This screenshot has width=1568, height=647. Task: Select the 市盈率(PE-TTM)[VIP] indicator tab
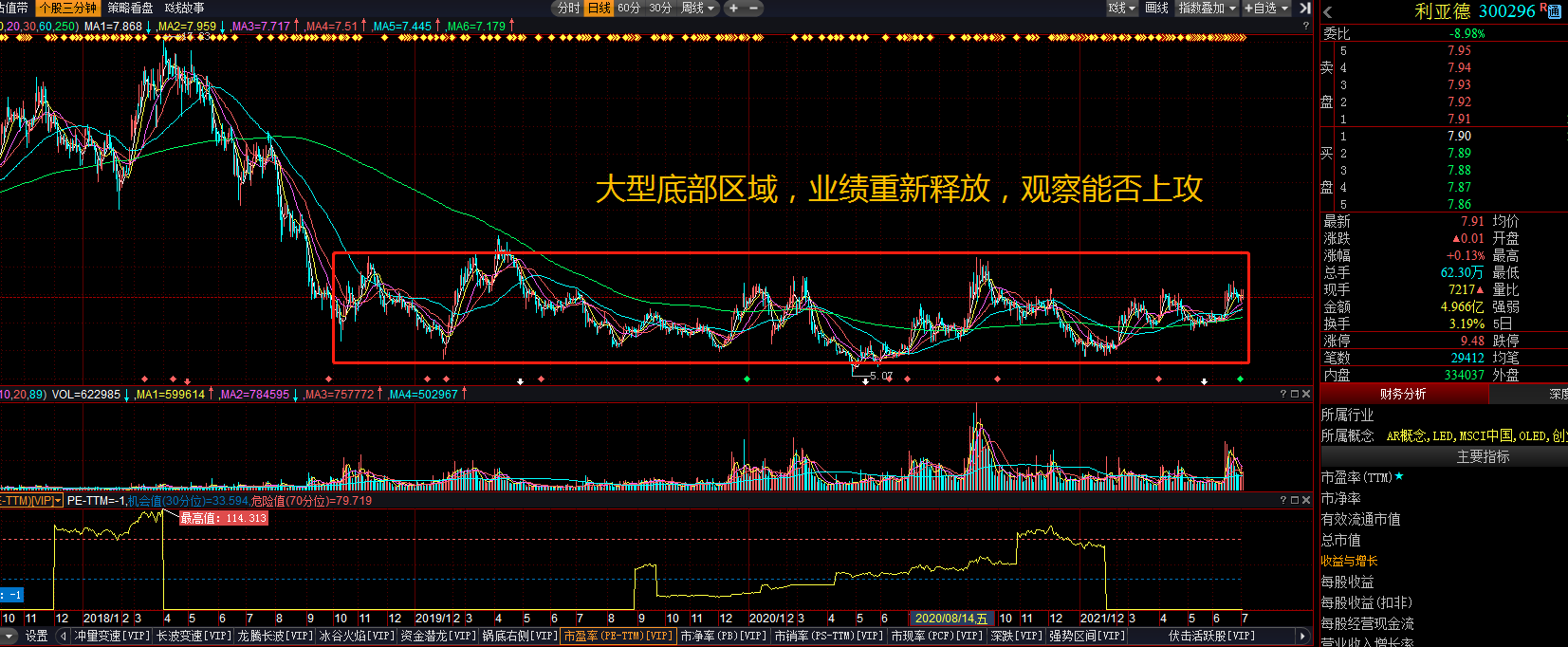click(x=618, y=636)
